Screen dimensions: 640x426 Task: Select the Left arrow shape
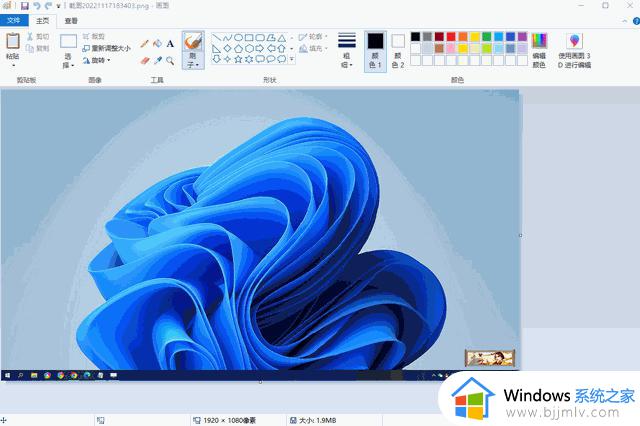[x=271, y=49]
